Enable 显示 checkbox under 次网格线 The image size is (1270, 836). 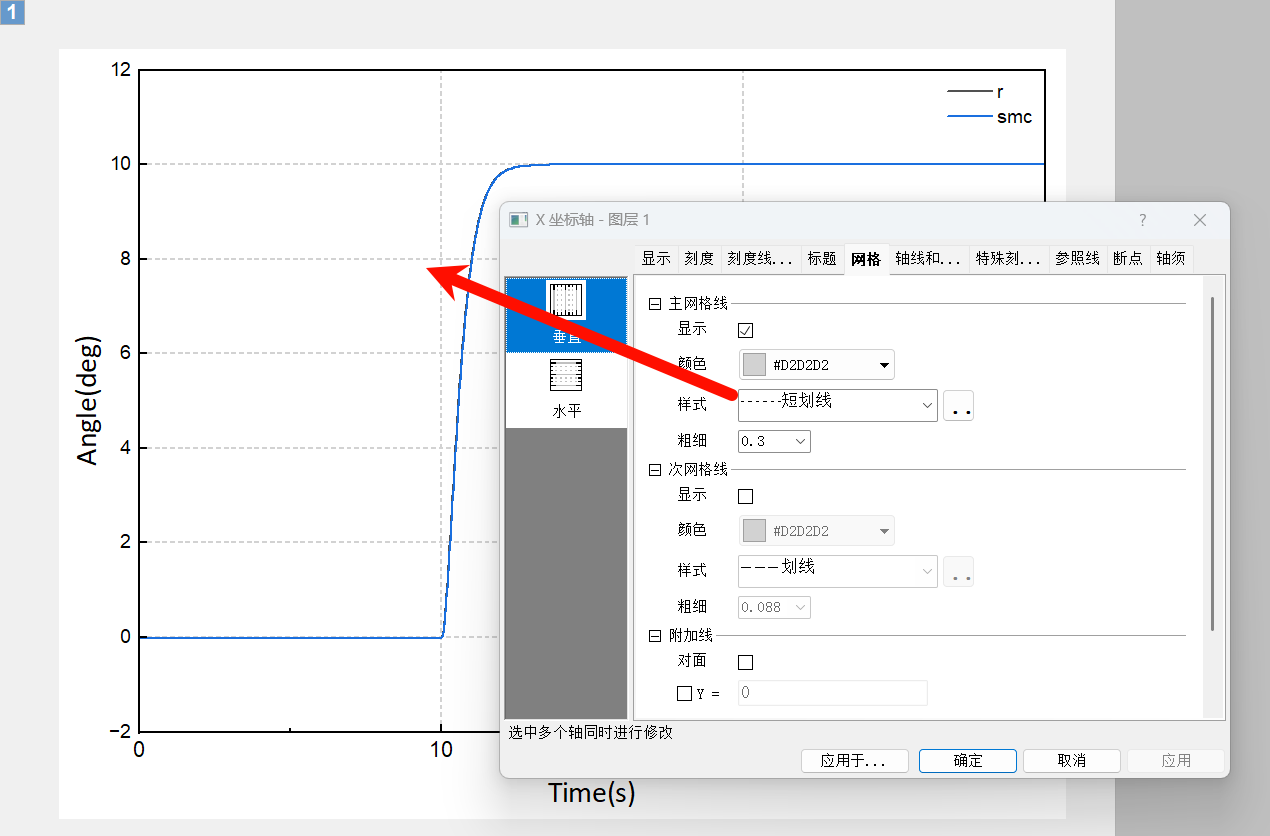point(745,496)
